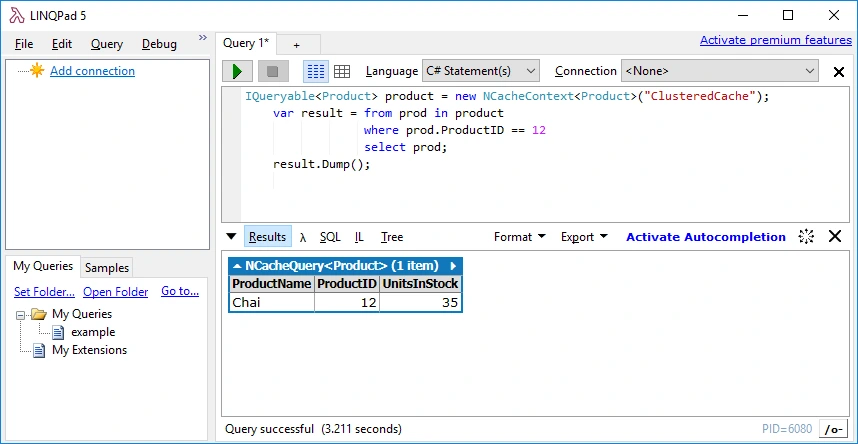The width and height of the screenshot is (858, 444).
Task: Click the LINQPad logo in title bar
Action: (x=17, y=15)
